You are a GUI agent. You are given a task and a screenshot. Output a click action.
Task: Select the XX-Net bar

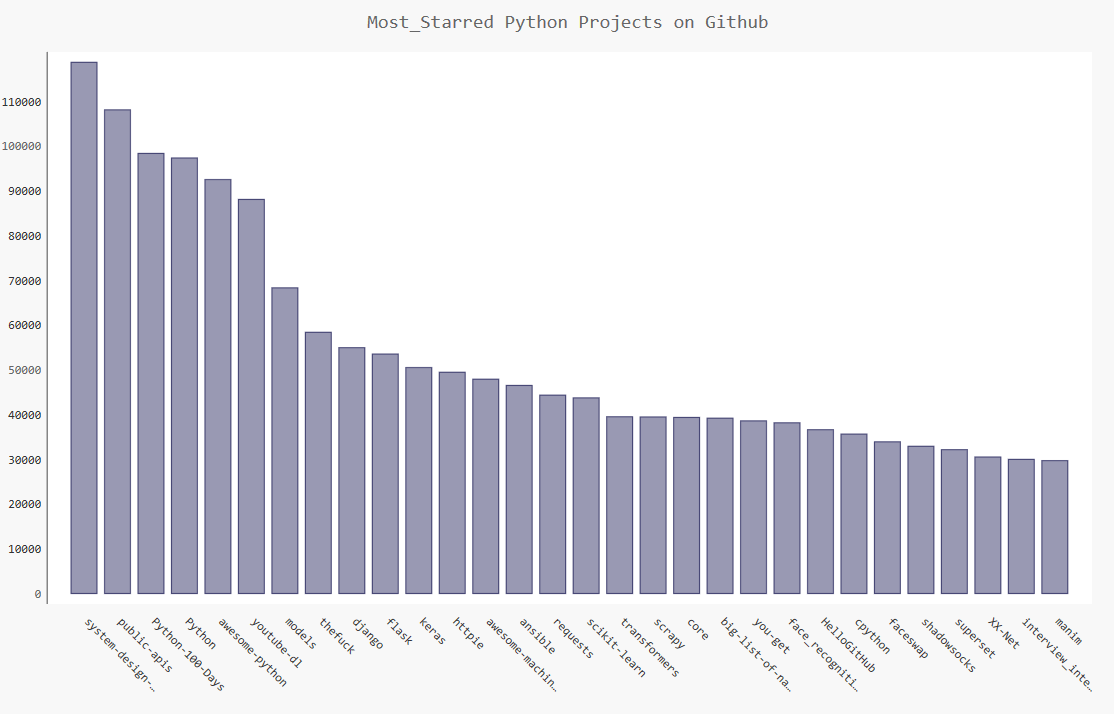pos(988,525)
